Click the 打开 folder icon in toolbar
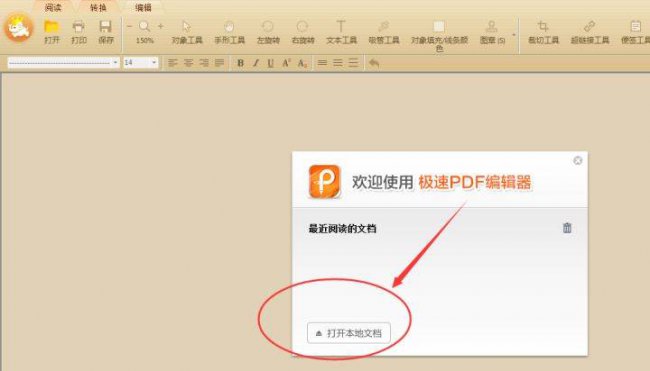Viewport: 650px width, 371px height. [x=51, y=27]
